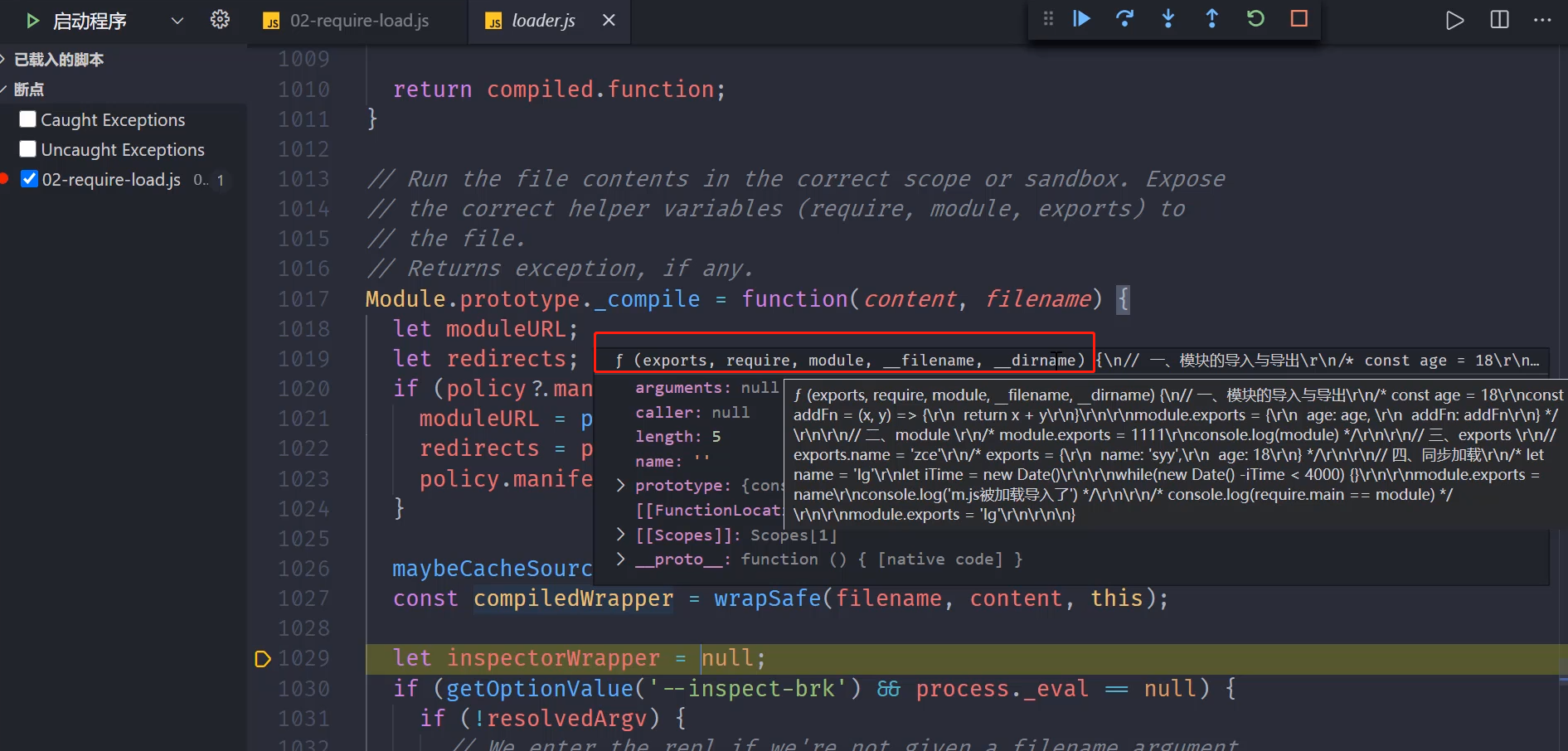
Task: Grab the debug toolbar drag handle
Action: click(1048, 19)
